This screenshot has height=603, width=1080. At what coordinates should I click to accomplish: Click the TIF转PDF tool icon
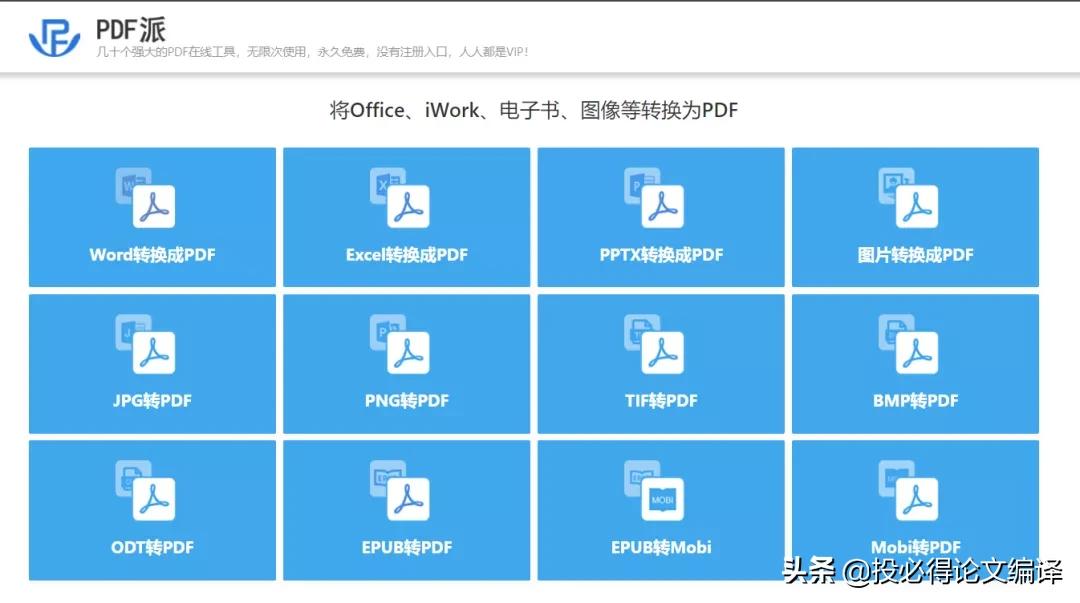pos(659,347)
